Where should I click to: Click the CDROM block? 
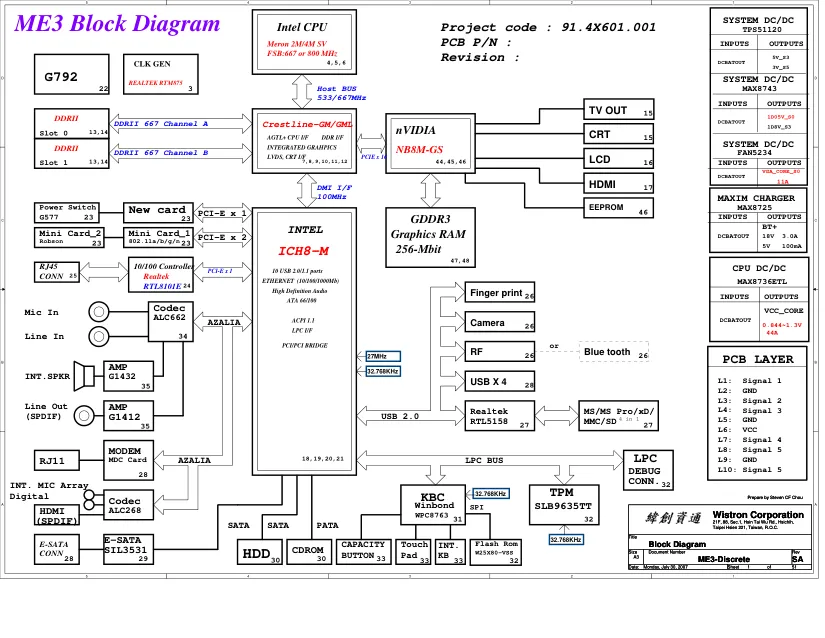(x=309, y=552)
